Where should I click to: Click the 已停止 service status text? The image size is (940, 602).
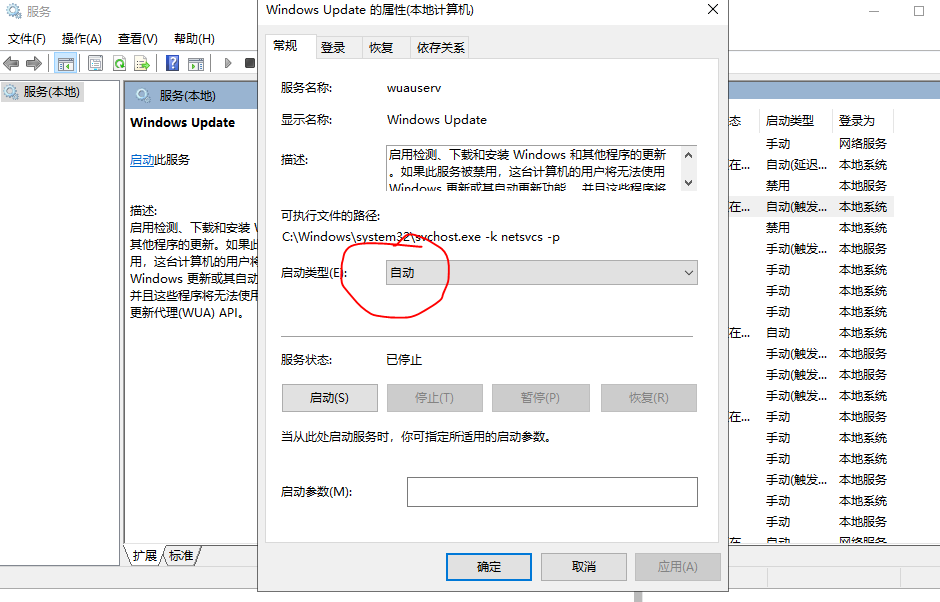(404, 360)
